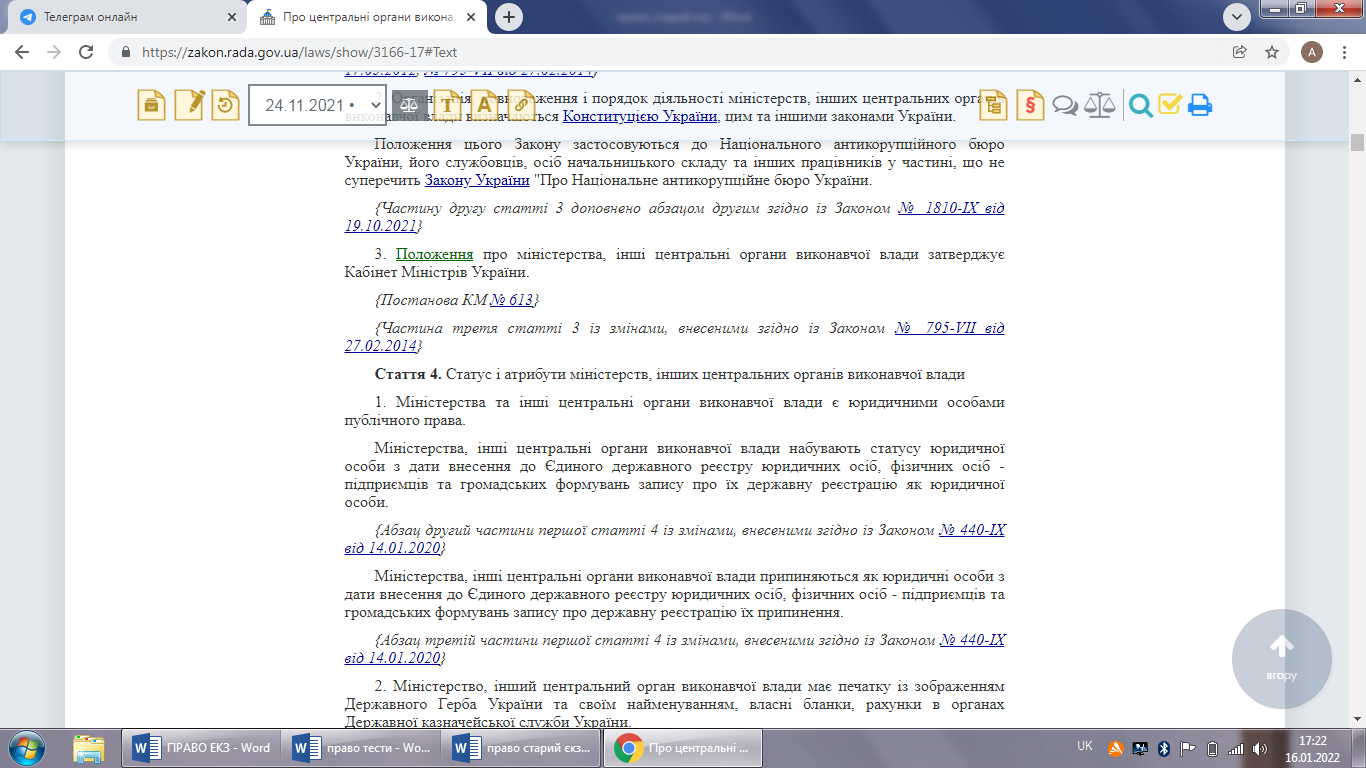Click the yellow checkmark box icon

1170,105
